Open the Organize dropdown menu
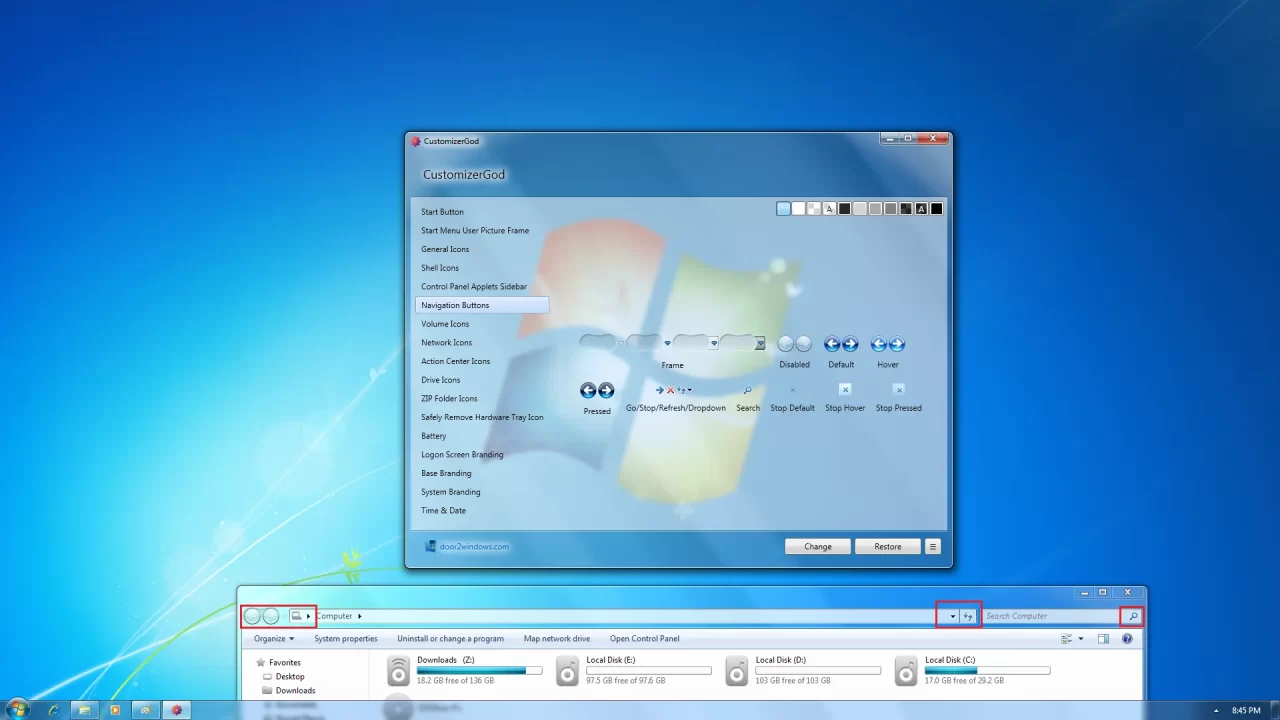The width and height of the screenshot is (1280, 720). click(272, 638)
